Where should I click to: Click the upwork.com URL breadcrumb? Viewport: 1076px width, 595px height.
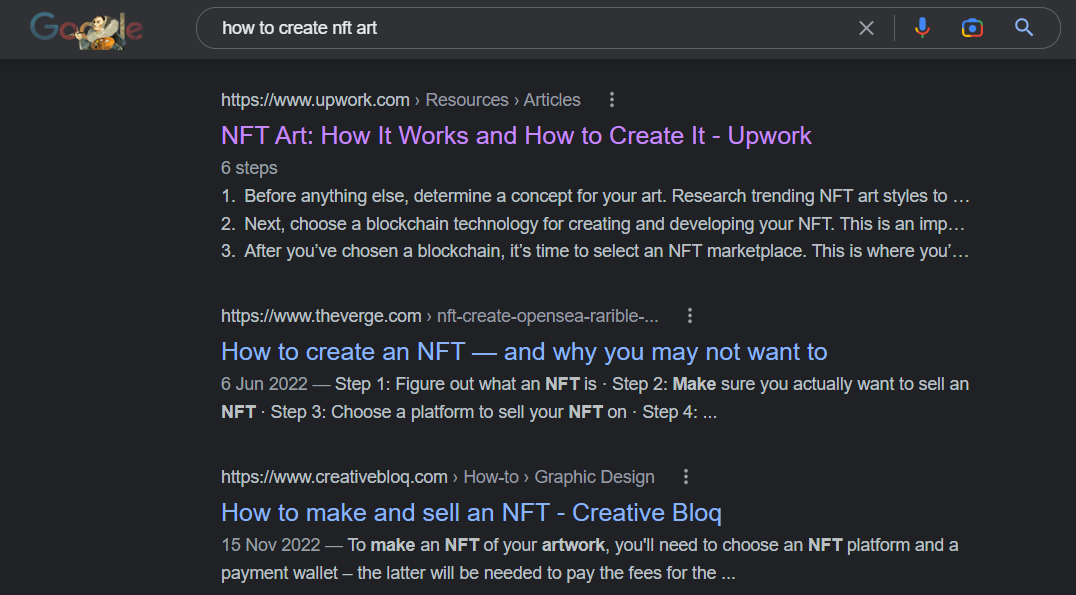tap(401, 100)
